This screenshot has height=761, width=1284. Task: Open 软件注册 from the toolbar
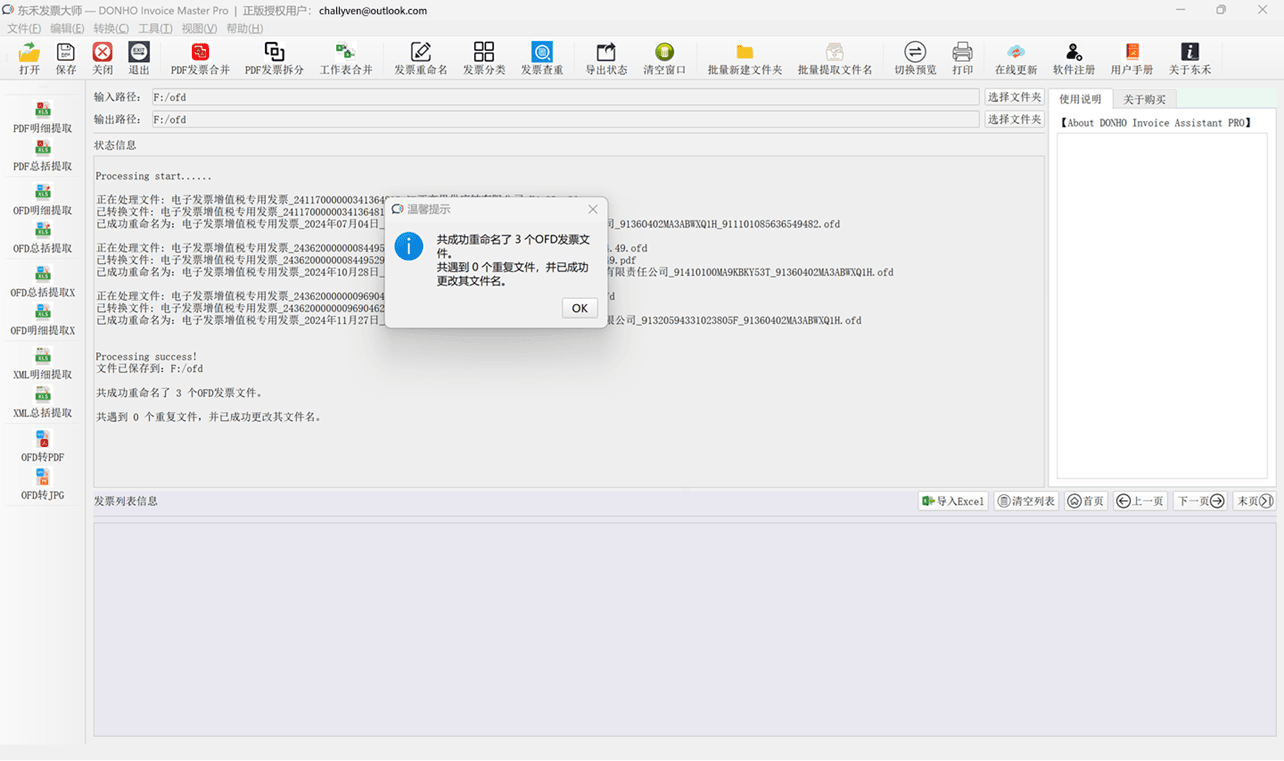1074,58
